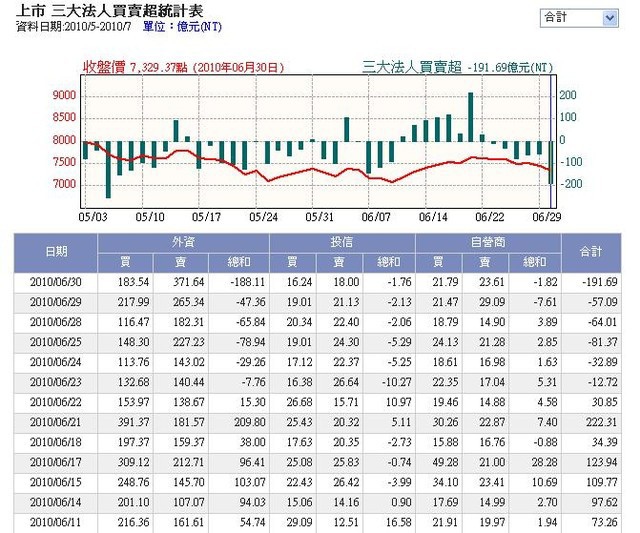Click the -200 right axis label
The width and height of the screenshot is (640, 533).
pos(571,184)
